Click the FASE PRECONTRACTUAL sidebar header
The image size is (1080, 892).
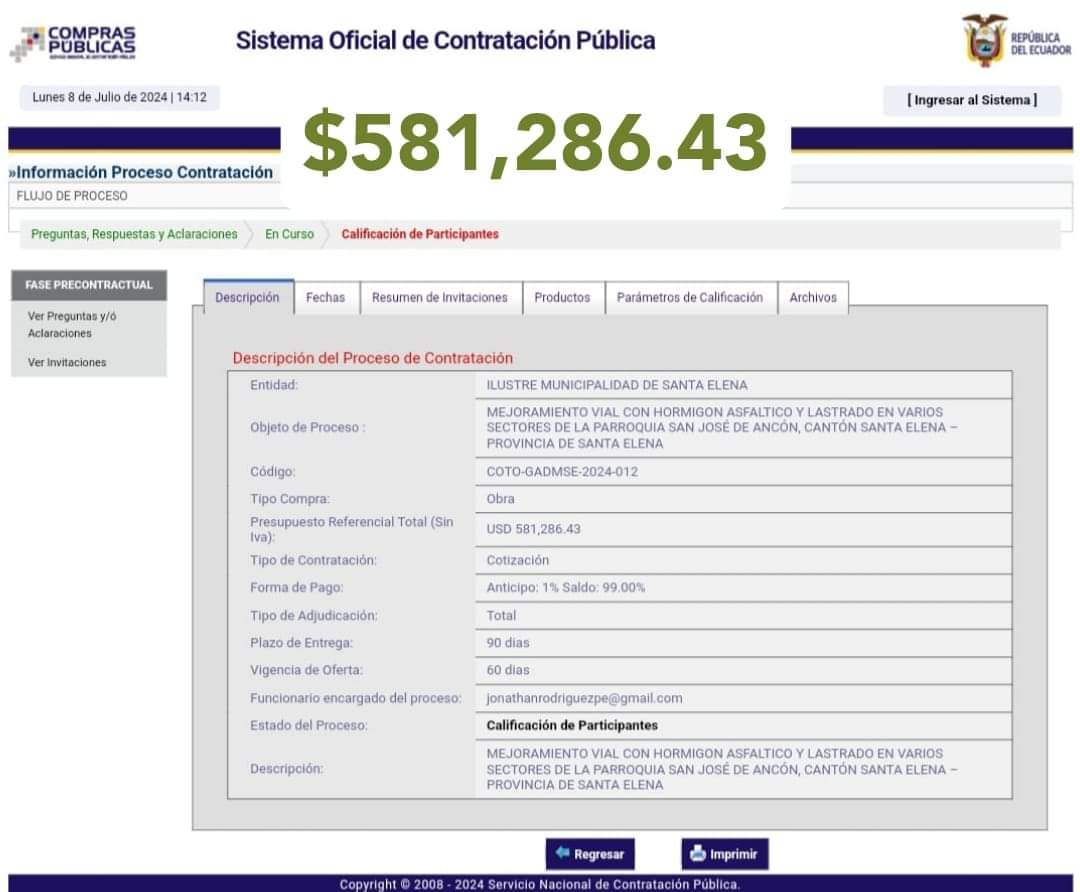point(88,285)
